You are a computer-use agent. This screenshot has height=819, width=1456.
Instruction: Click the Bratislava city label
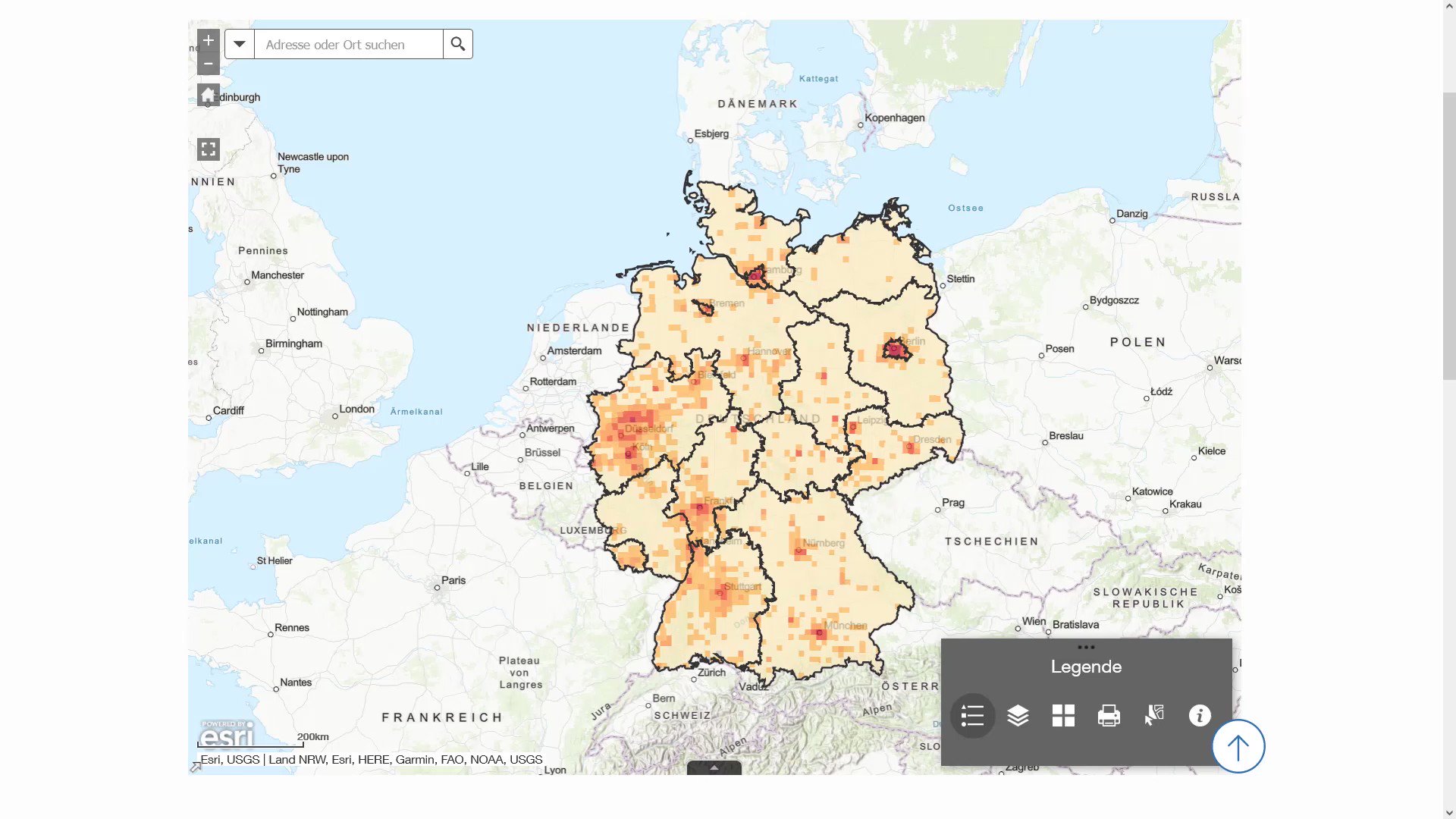[1075, 624]
